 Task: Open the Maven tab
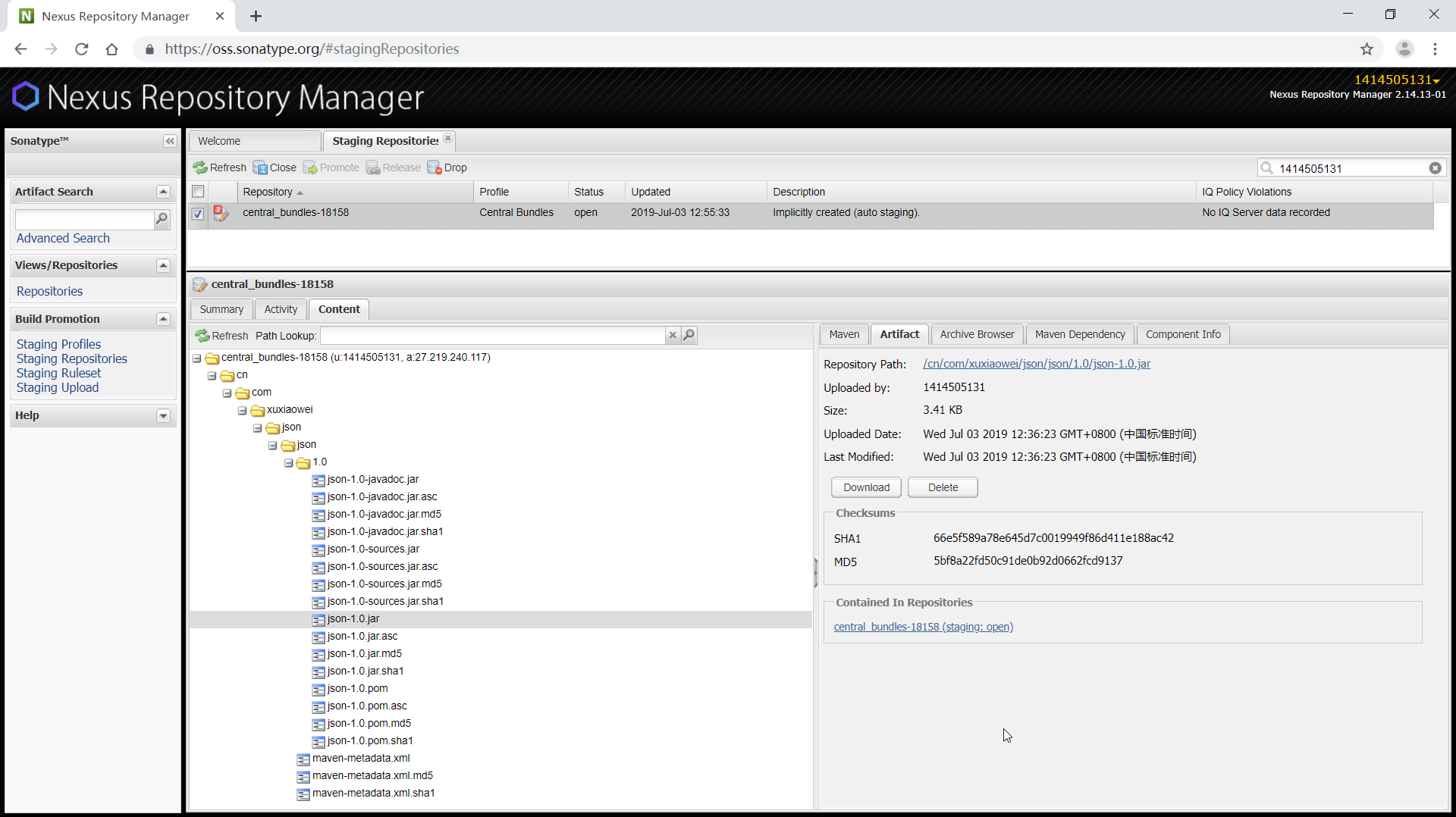844,334
